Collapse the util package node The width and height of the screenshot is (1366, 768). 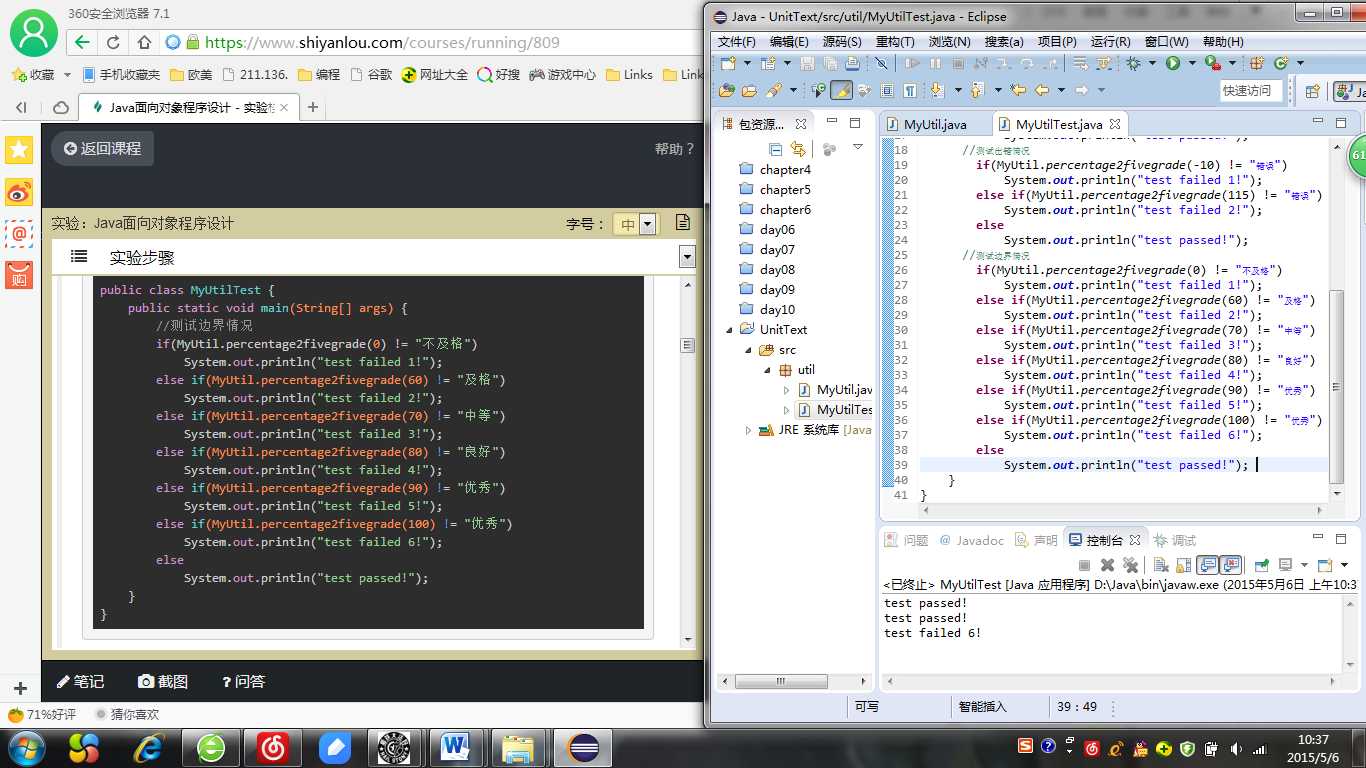pos(767,369)
